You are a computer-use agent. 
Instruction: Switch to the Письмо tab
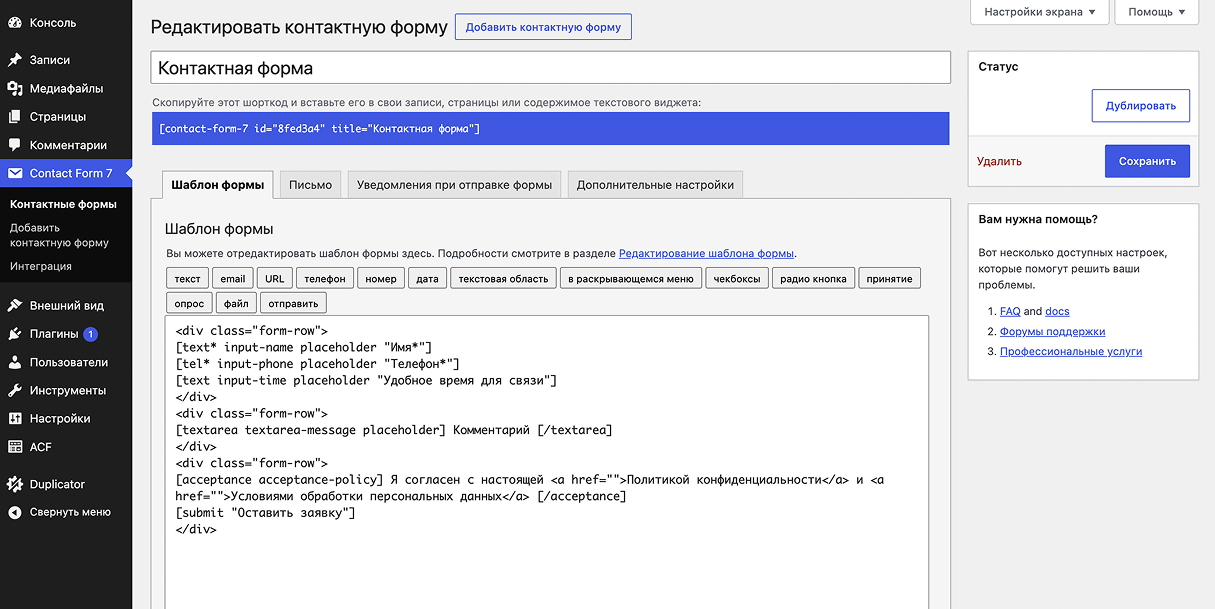pyautogui.click(x=310, y=185)
